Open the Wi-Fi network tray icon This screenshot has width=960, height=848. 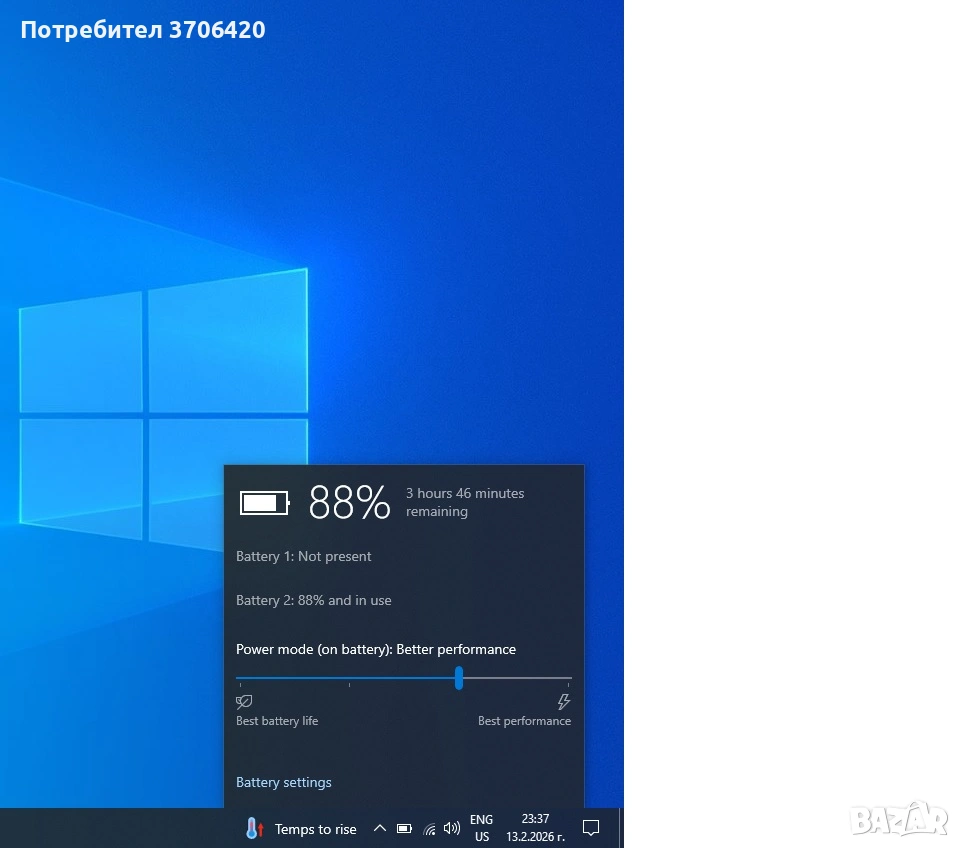[429, 828]
